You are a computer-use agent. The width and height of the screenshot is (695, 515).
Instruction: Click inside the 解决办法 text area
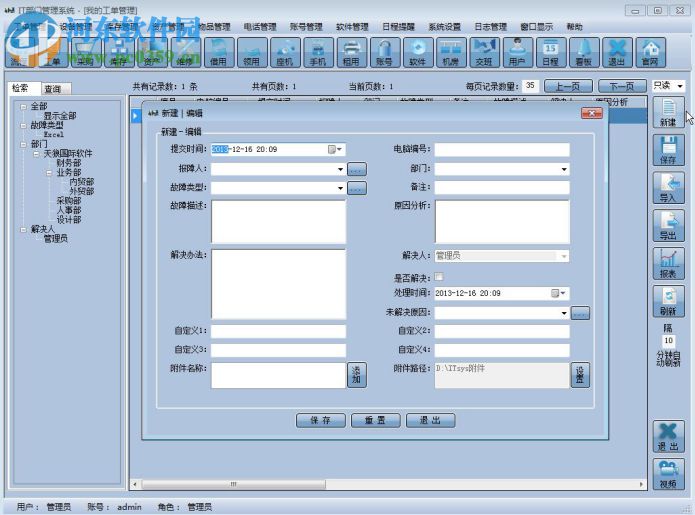coord(278,284)
